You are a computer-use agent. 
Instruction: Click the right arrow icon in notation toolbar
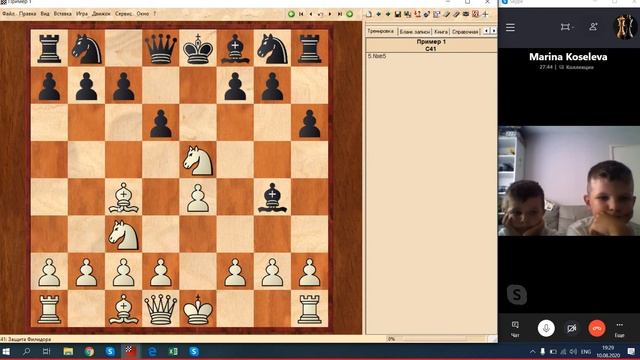388,14
